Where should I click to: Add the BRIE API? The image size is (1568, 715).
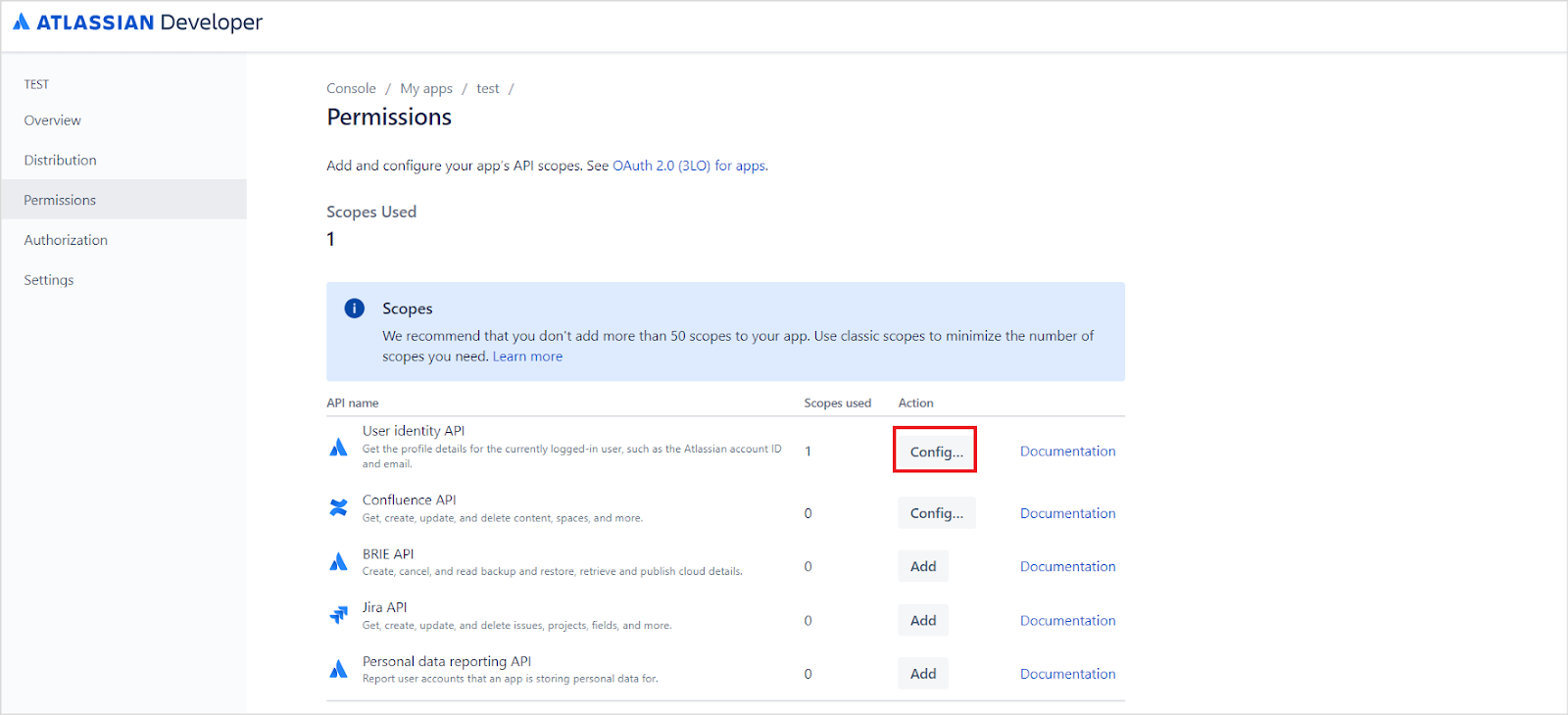coord(923,566)
